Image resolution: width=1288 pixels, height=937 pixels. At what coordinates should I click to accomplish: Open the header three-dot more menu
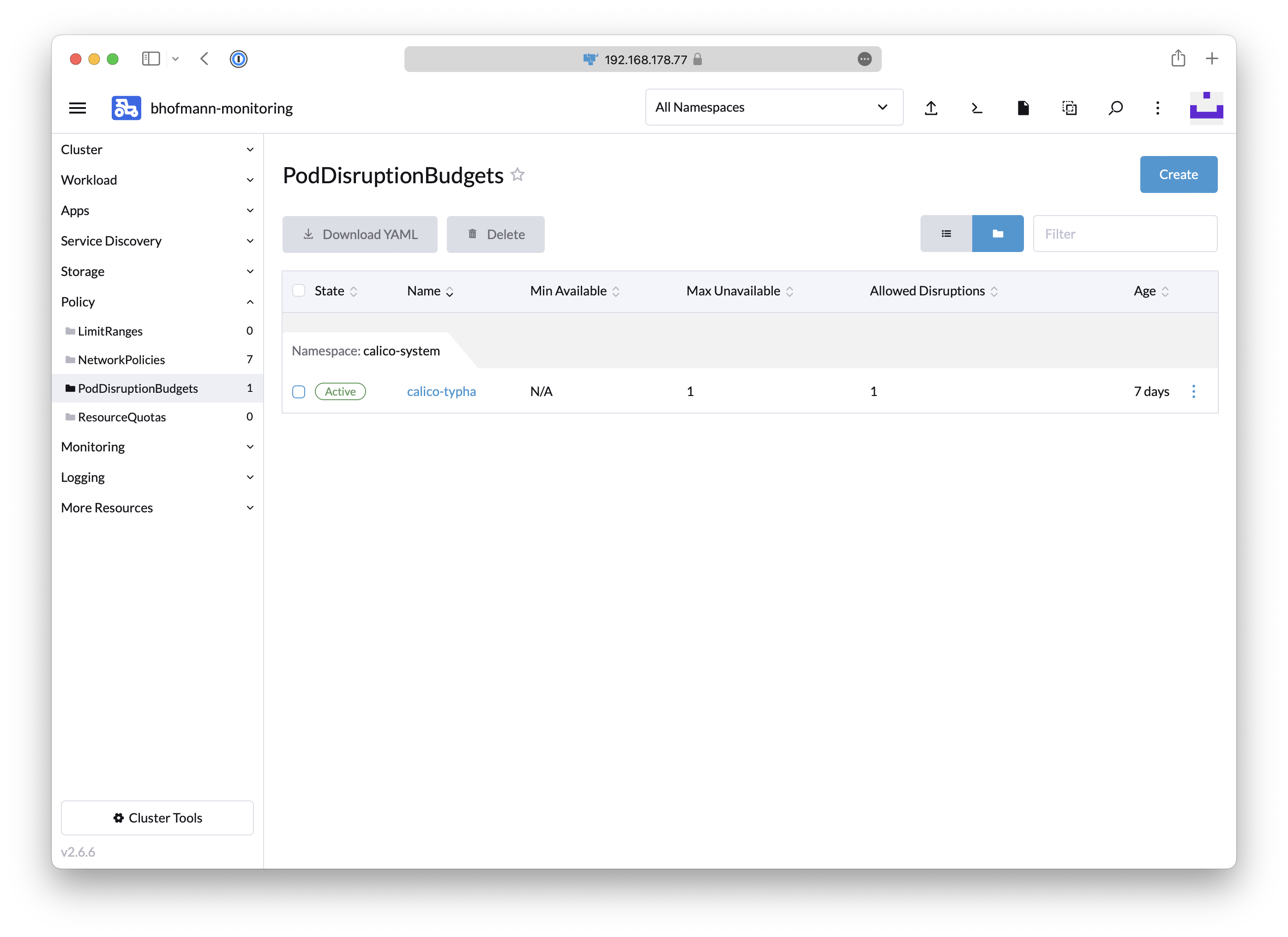click(x=1158, y=108)
